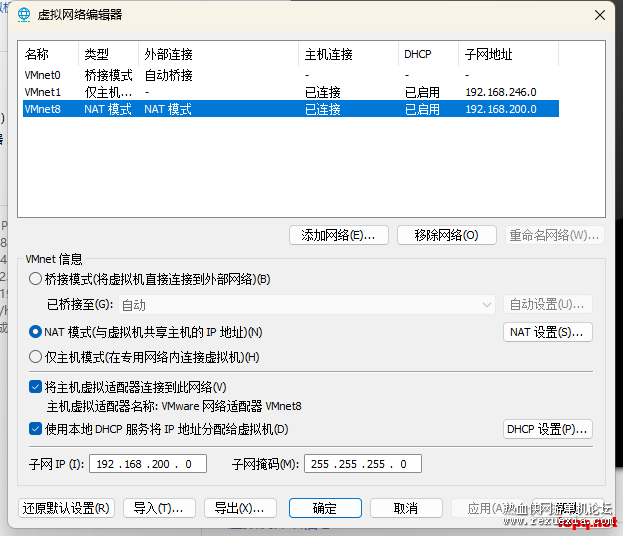Select the VMnet1 row

coord(291,92)
